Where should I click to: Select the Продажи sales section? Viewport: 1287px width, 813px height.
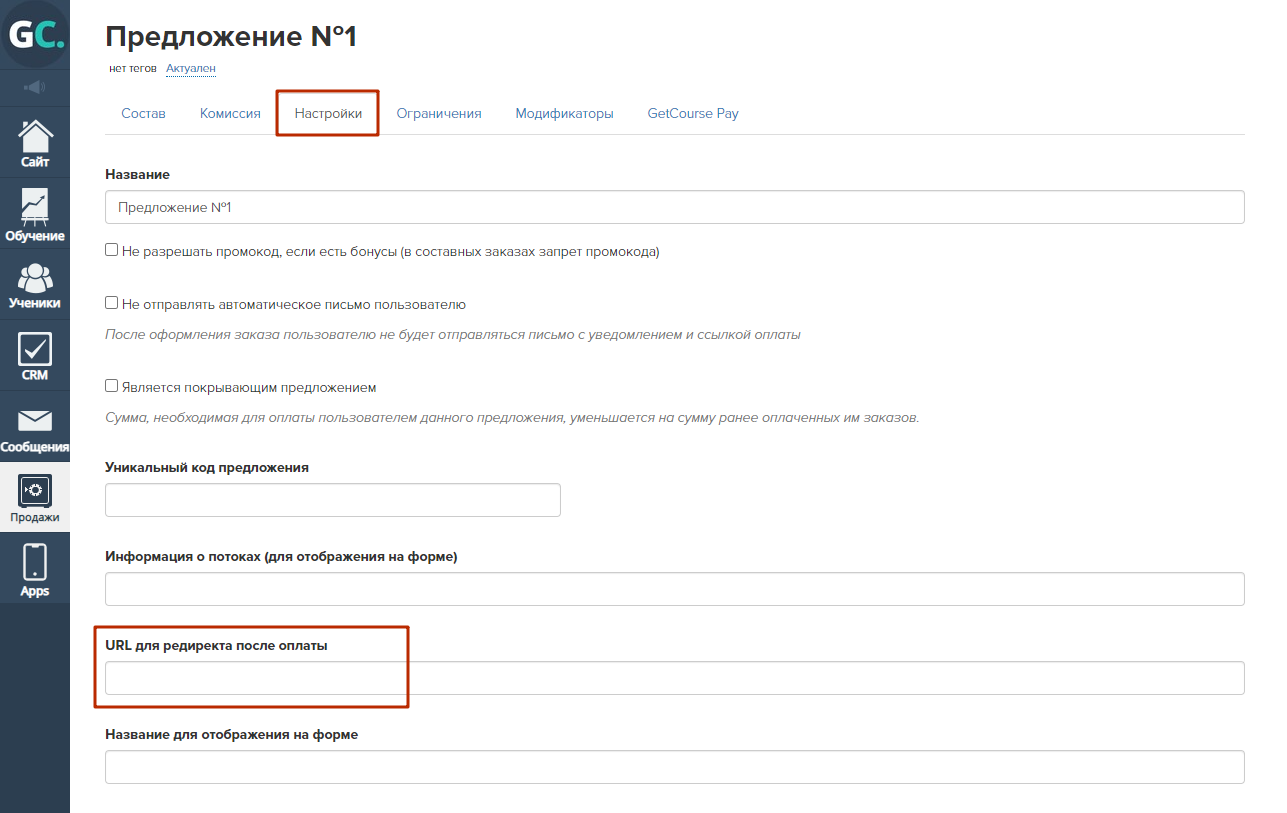click(35, 498)
